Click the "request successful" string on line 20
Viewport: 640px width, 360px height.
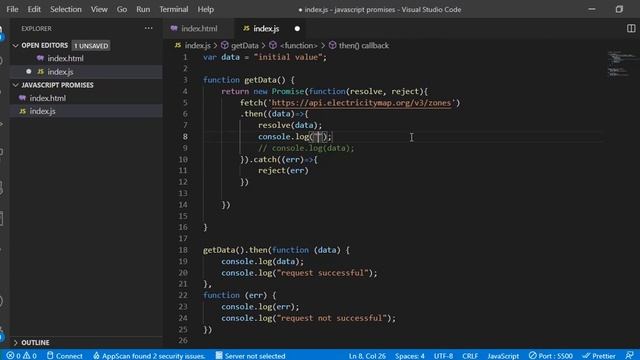click(322, 273)
